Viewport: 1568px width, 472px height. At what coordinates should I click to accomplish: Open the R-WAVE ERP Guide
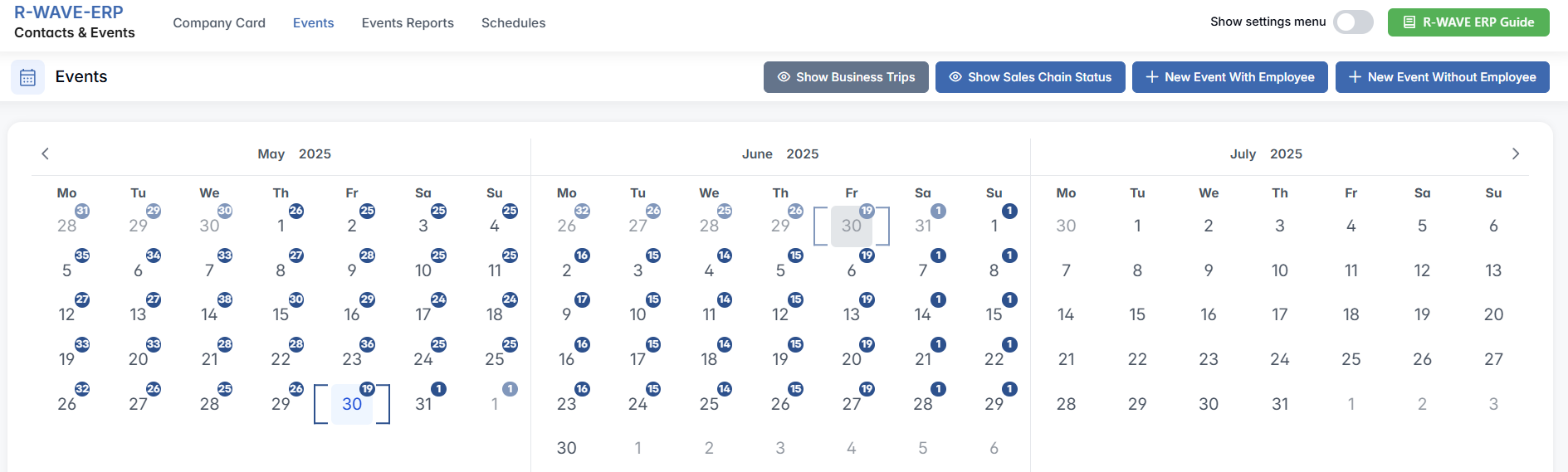1468,22
